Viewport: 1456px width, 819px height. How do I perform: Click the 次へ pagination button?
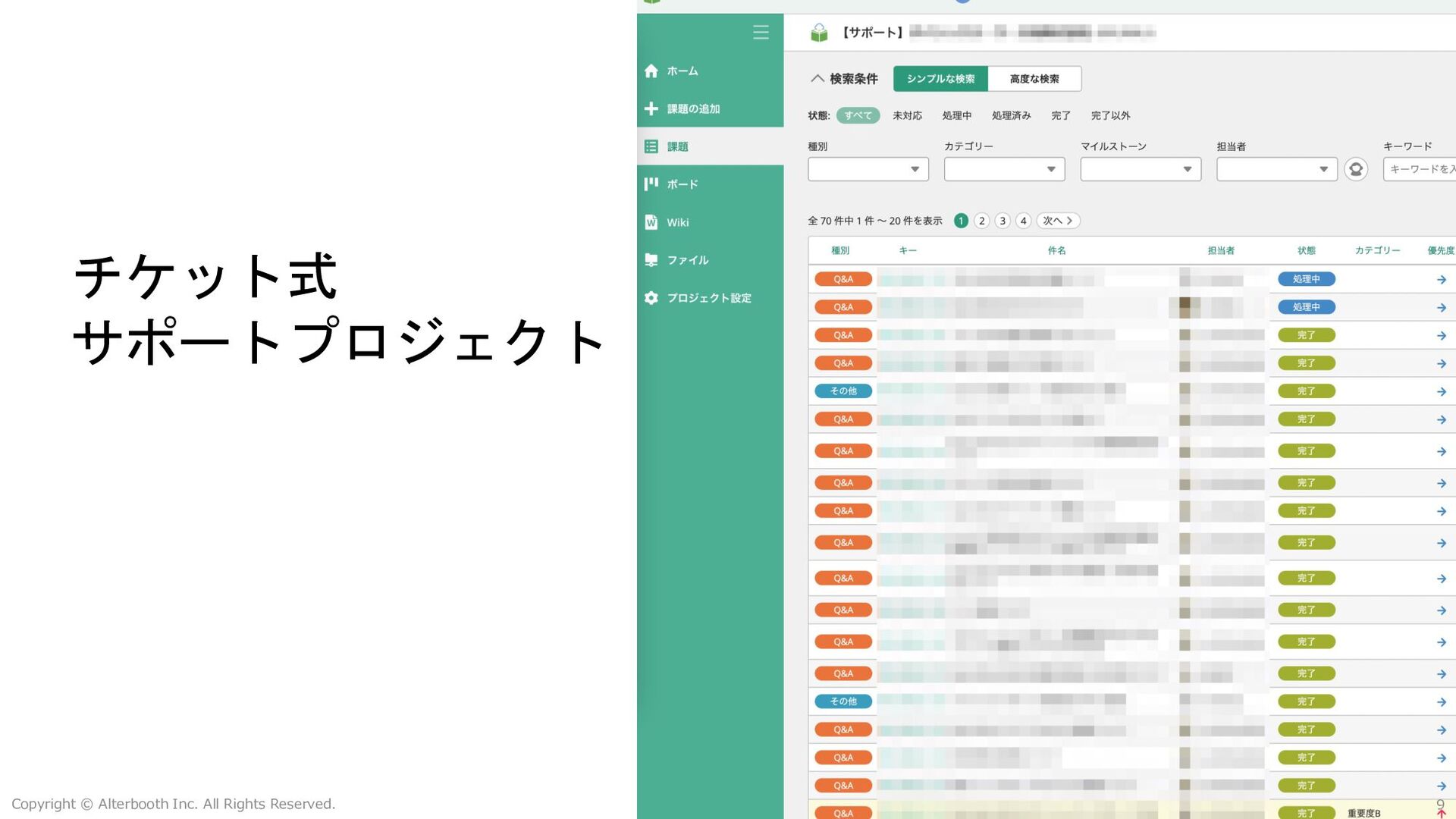pyautogui.click(x=1057, y=221)
